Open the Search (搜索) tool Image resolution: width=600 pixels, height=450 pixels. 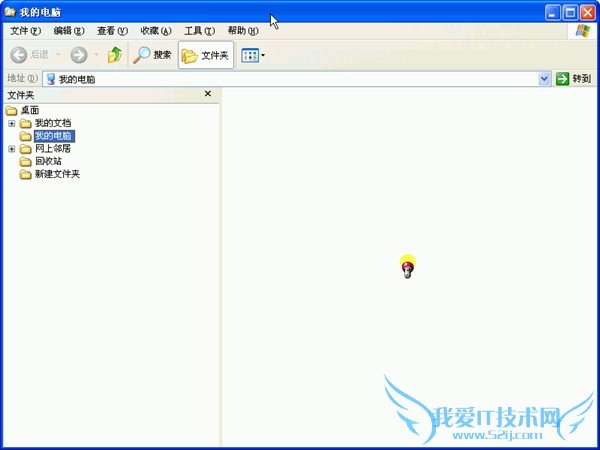click(x=152, y=55)
